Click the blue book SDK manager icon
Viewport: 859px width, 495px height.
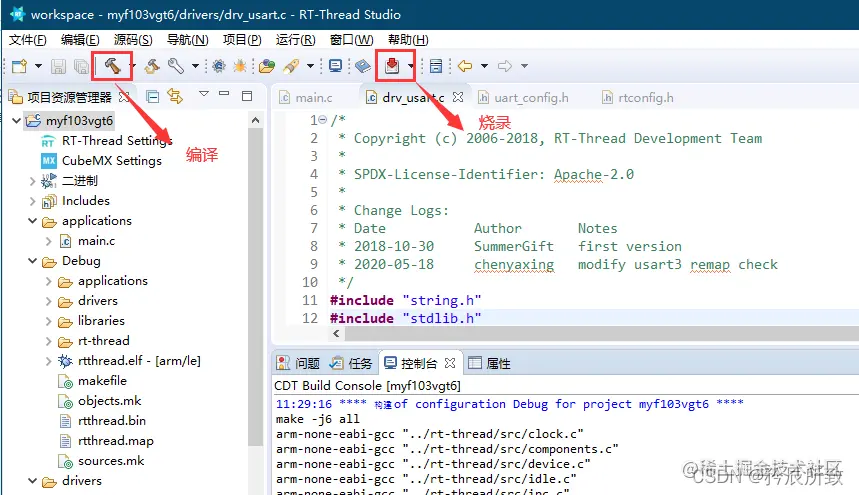[x=363, y=66]
